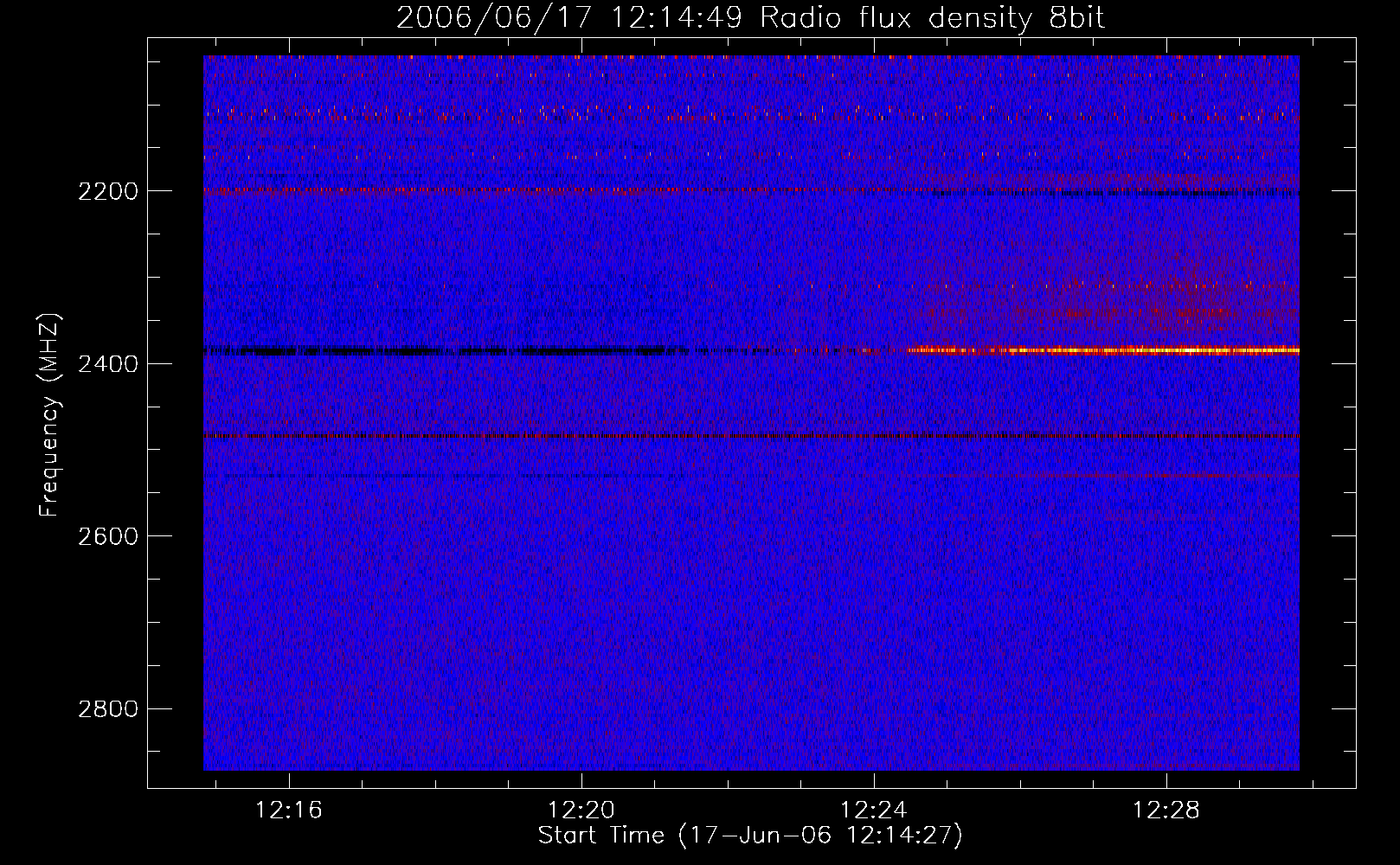The image size is (1400, 865).
Task: Click the plot title "2006/06/17 12:14:49 Radio flux density 8bit"
Action: [750, 17]
